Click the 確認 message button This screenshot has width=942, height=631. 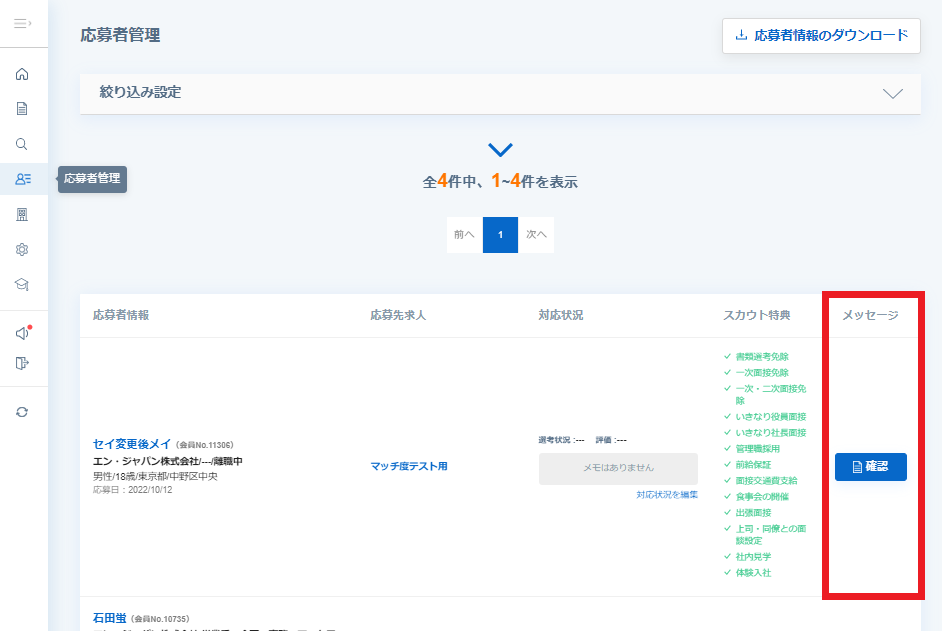[x=871, y=467]
